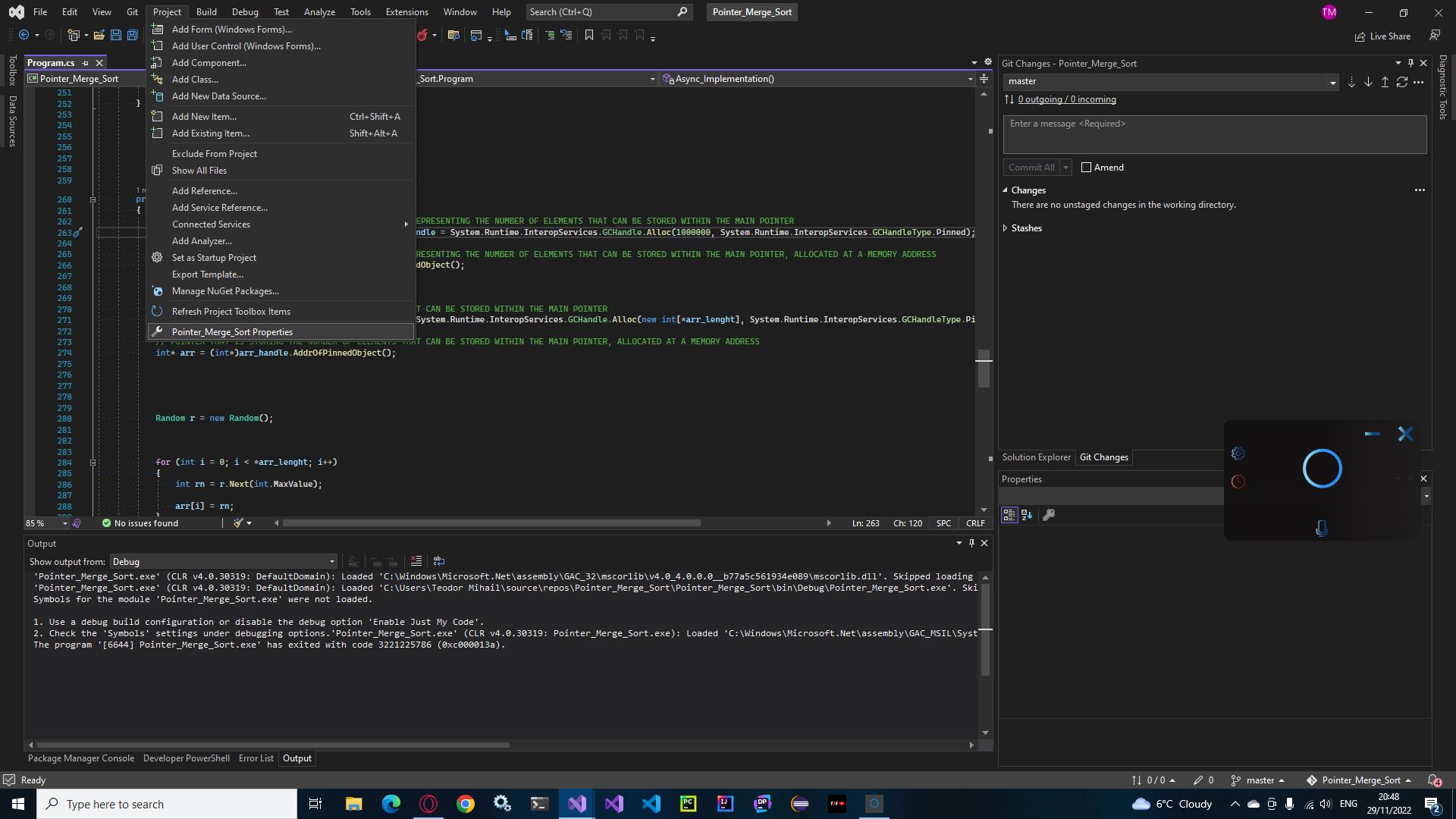Select Save All on the toolbar
This screenshot has height=819, width=1456.
click(131, 35)
